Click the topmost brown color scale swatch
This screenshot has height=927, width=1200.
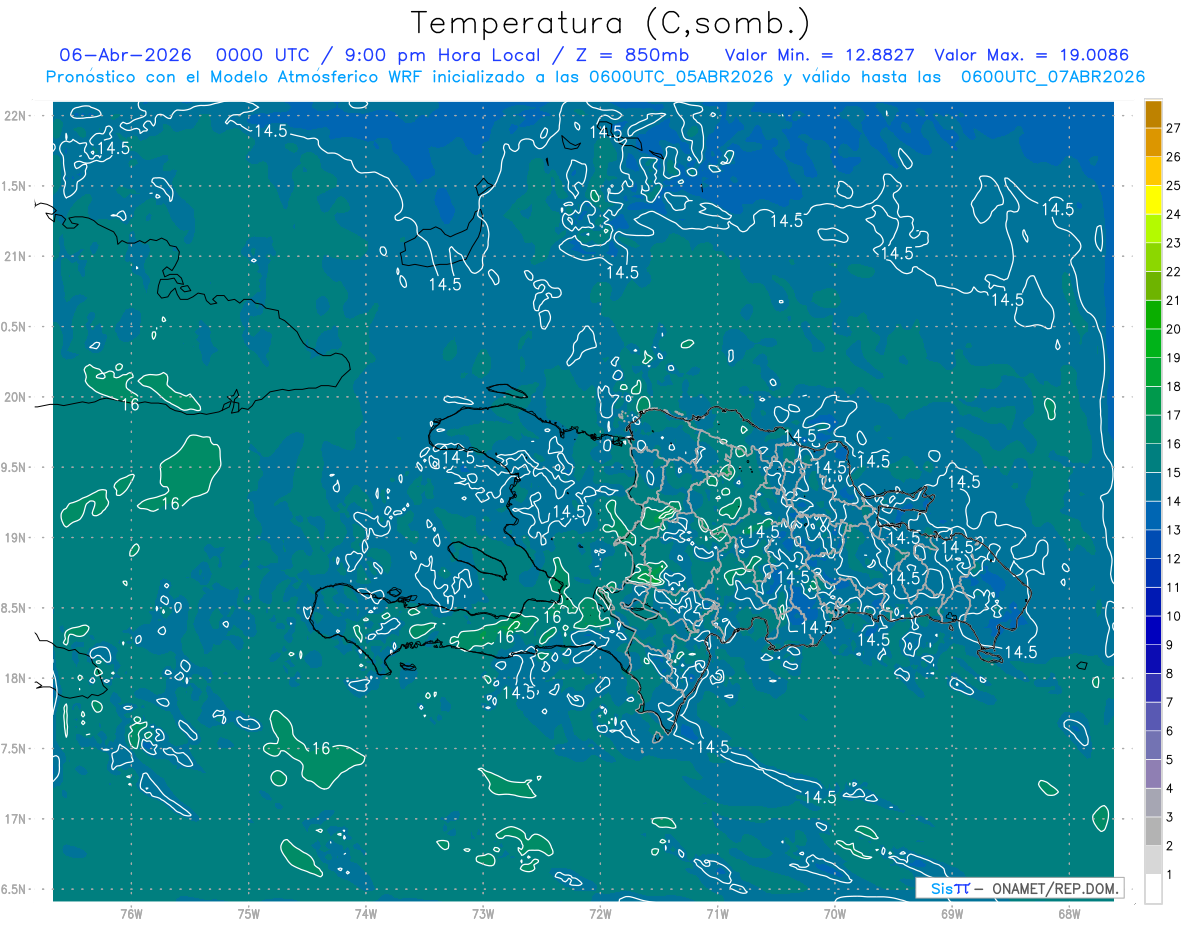(1153, 114)
